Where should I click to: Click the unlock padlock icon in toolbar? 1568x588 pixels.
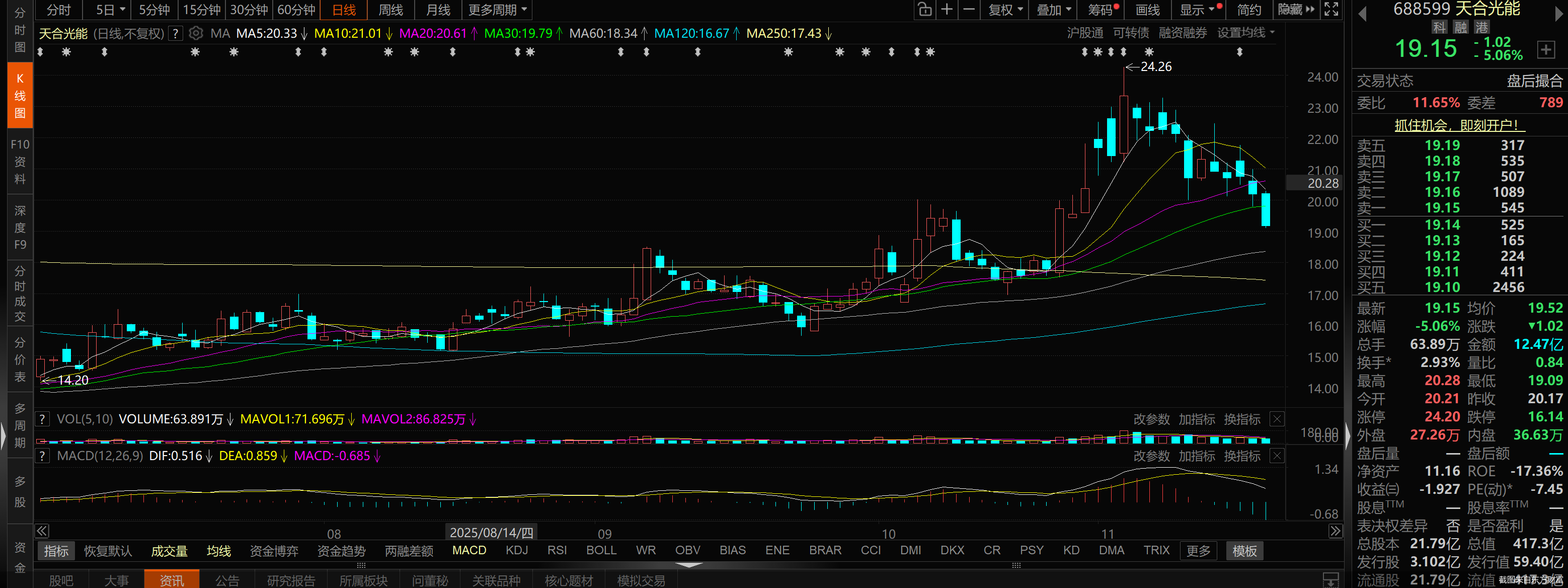pyautogui.click(x=924, y=9)
